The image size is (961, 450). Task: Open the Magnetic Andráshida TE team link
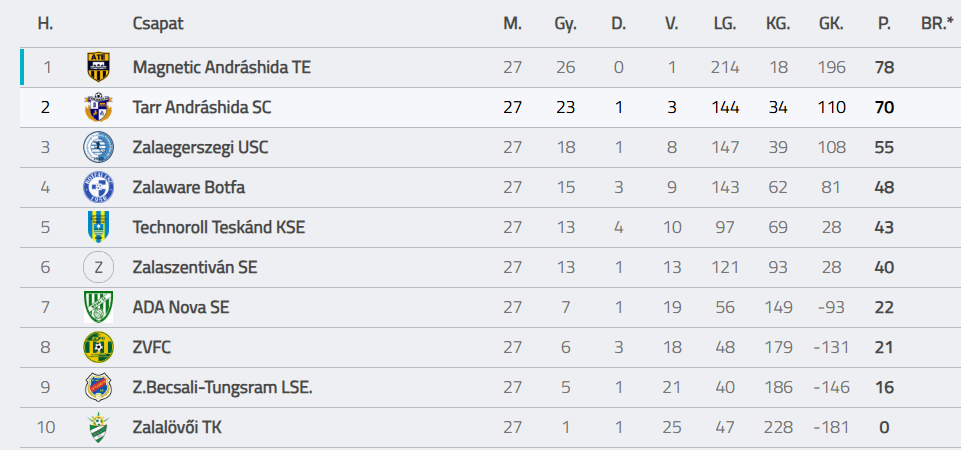point(222,67)
